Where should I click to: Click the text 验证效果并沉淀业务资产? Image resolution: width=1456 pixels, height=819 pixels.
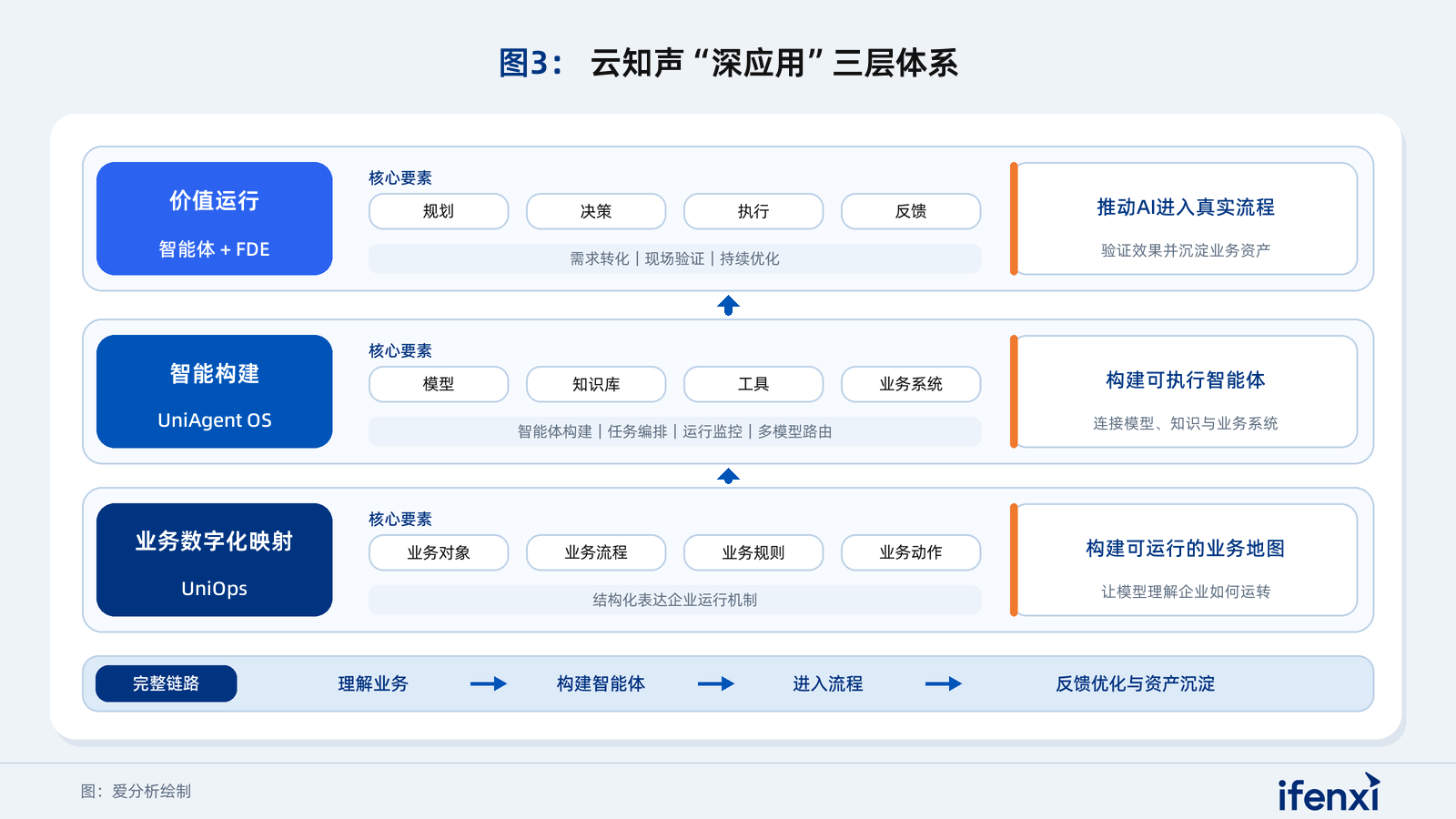click(1186, 250)
